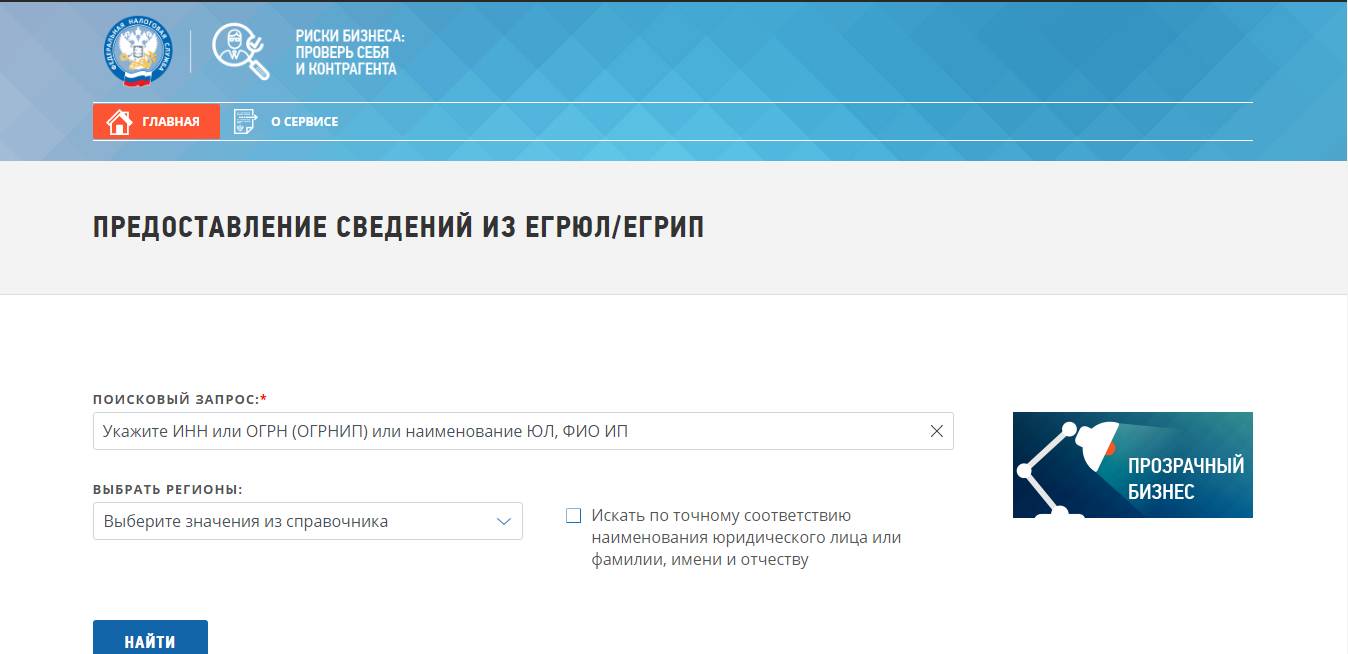
Task: Click the РИСКИ БИЗНЕСА header title link
Action: pyautogui.click(x=349, y=52)
